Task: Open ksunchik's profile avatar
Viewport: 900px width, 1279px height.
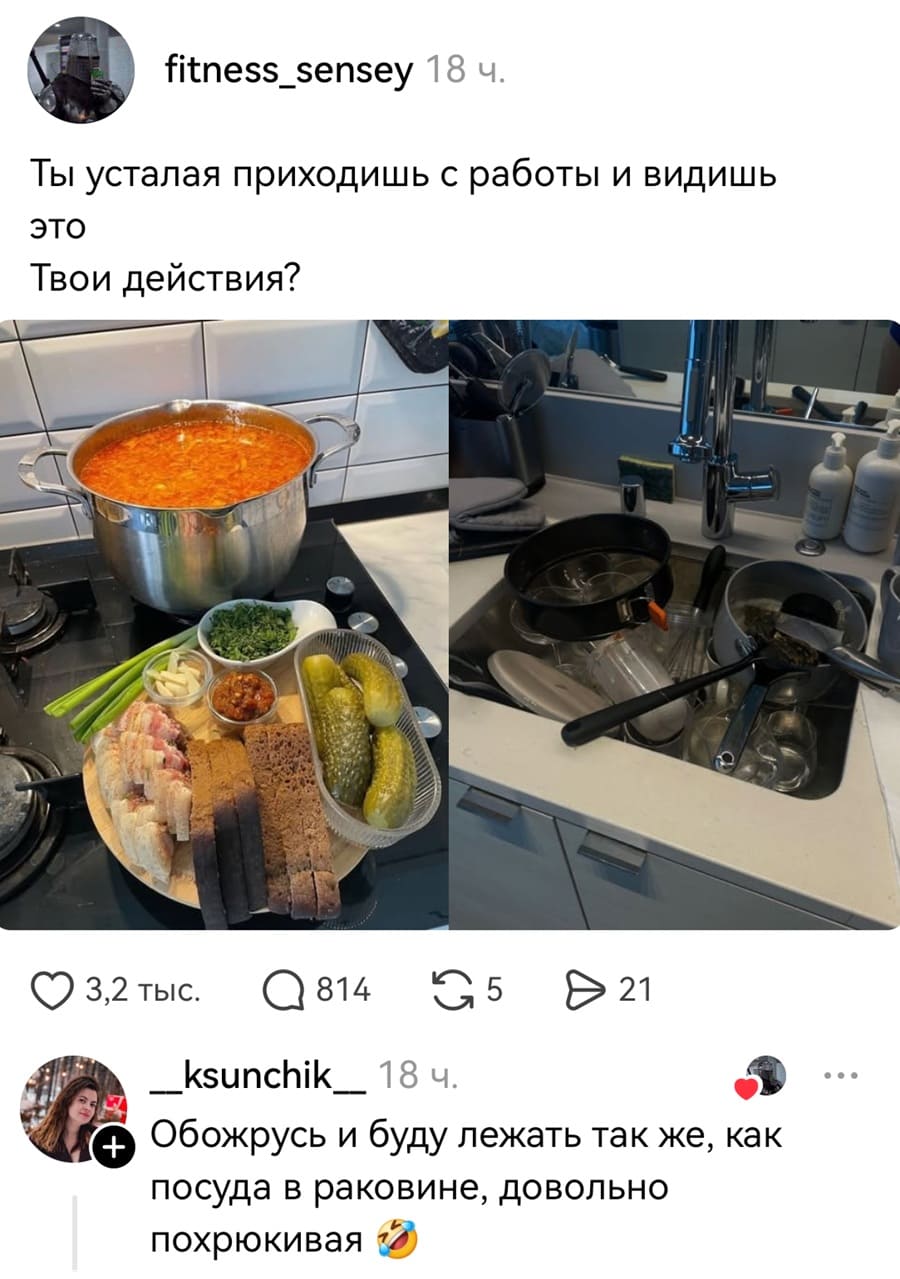Action: [x=74, y=1108]
